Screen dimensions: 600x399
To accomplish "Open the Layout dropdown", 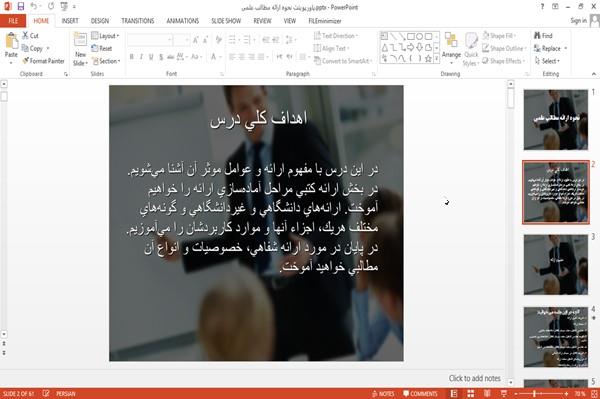I will [106, 36].
